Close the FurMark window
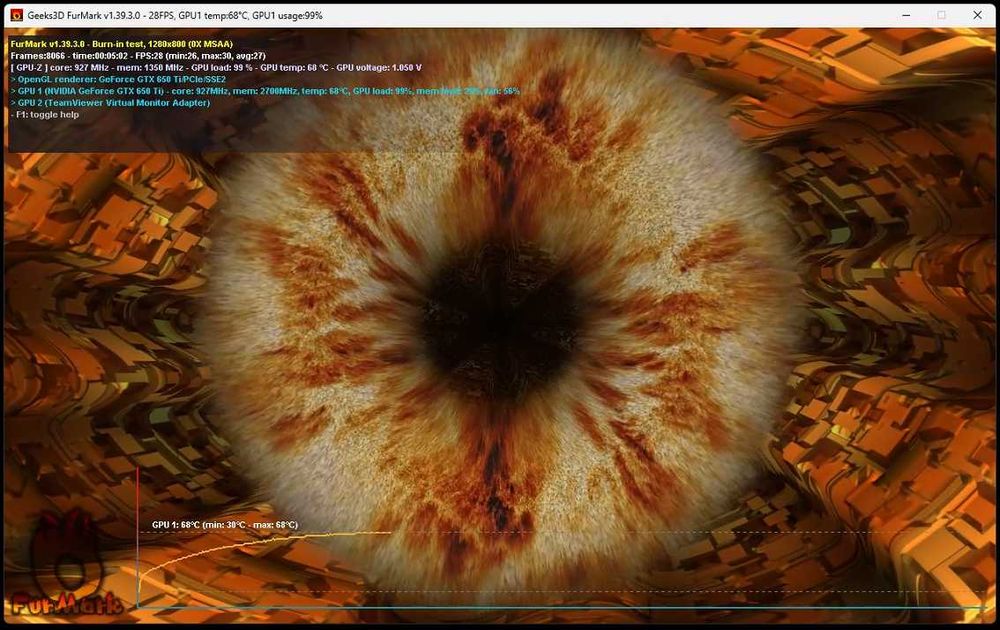 click(x=977, y=15)
